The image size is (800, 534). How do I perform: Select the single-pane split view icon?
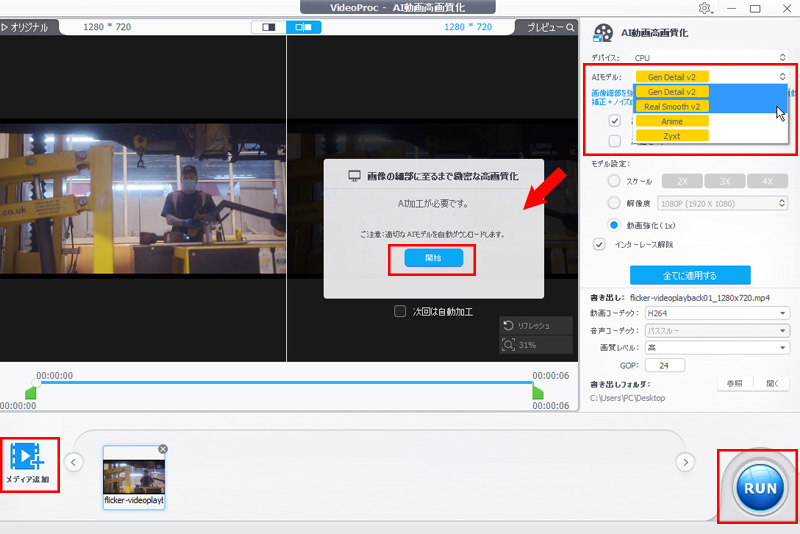[267, 27]
